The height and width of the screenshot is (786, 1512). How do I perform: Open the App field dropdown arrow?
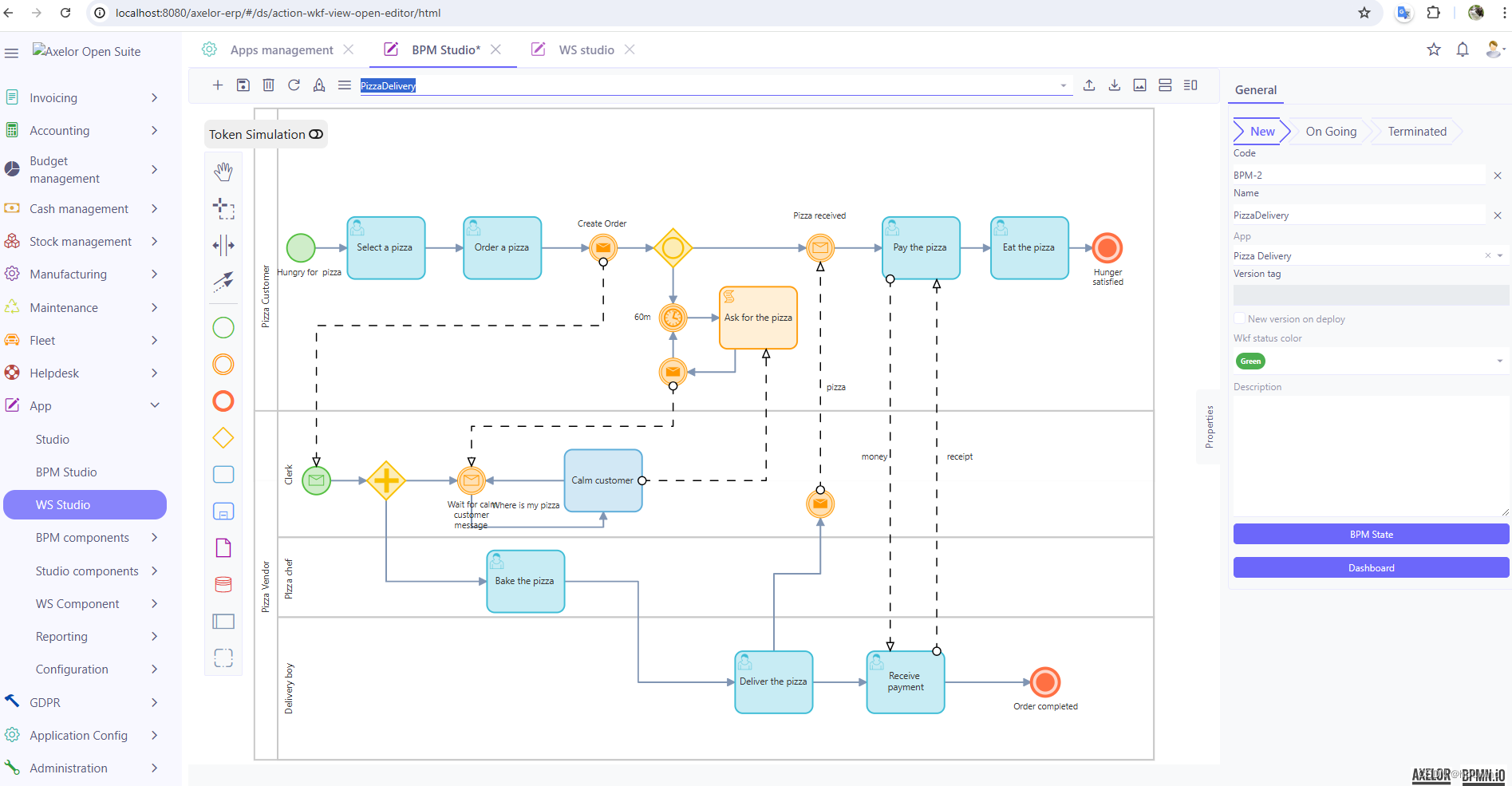click(1500, 256)
